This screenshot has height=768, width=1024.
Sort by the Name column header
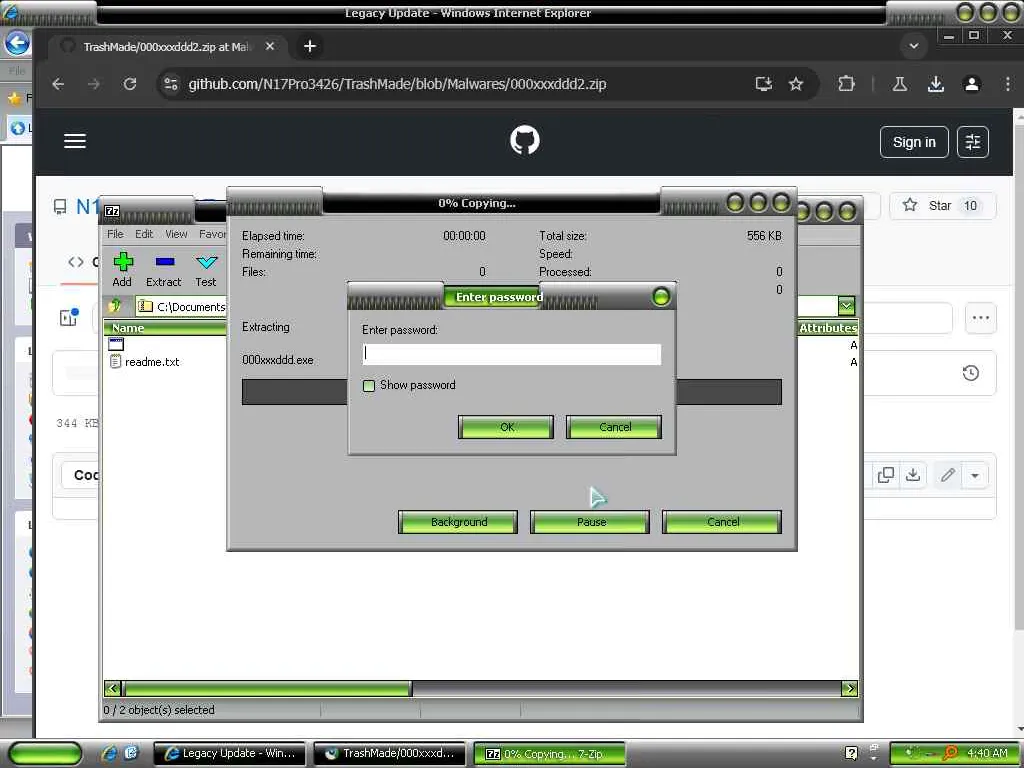pyautogui.click(x=165, y=328)
